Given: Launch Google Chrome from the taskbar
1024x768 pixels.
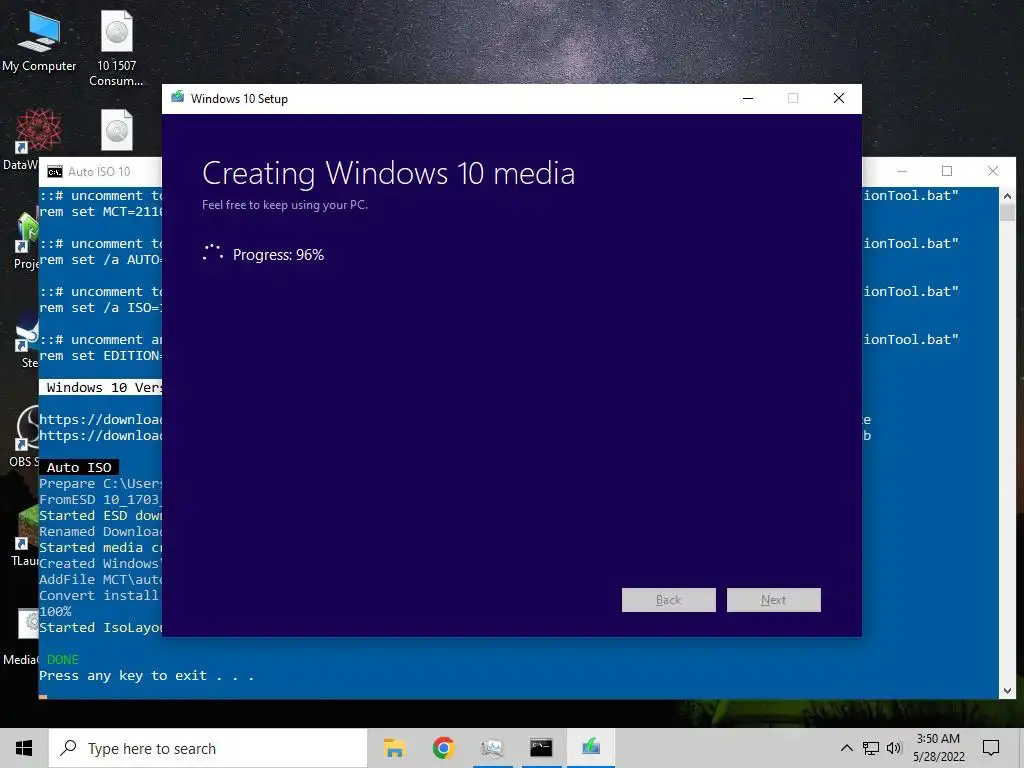Looking at the screenshot, I should click(x=443, y=748).
